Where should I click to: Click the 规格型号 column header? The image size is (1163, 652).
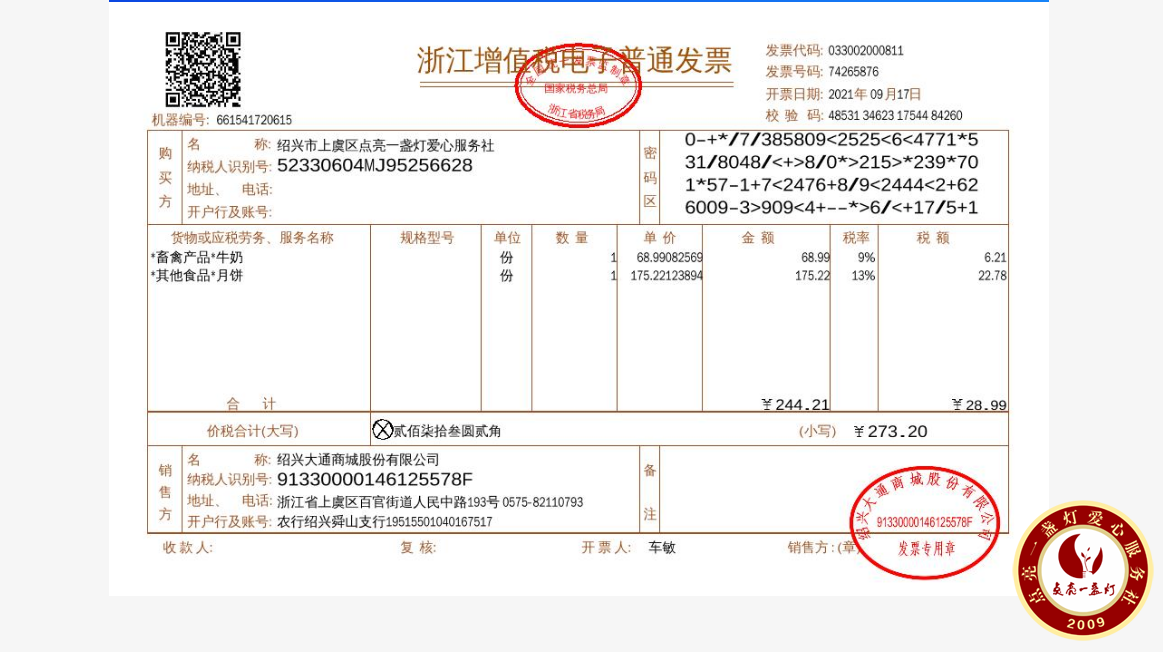[426, 238]
